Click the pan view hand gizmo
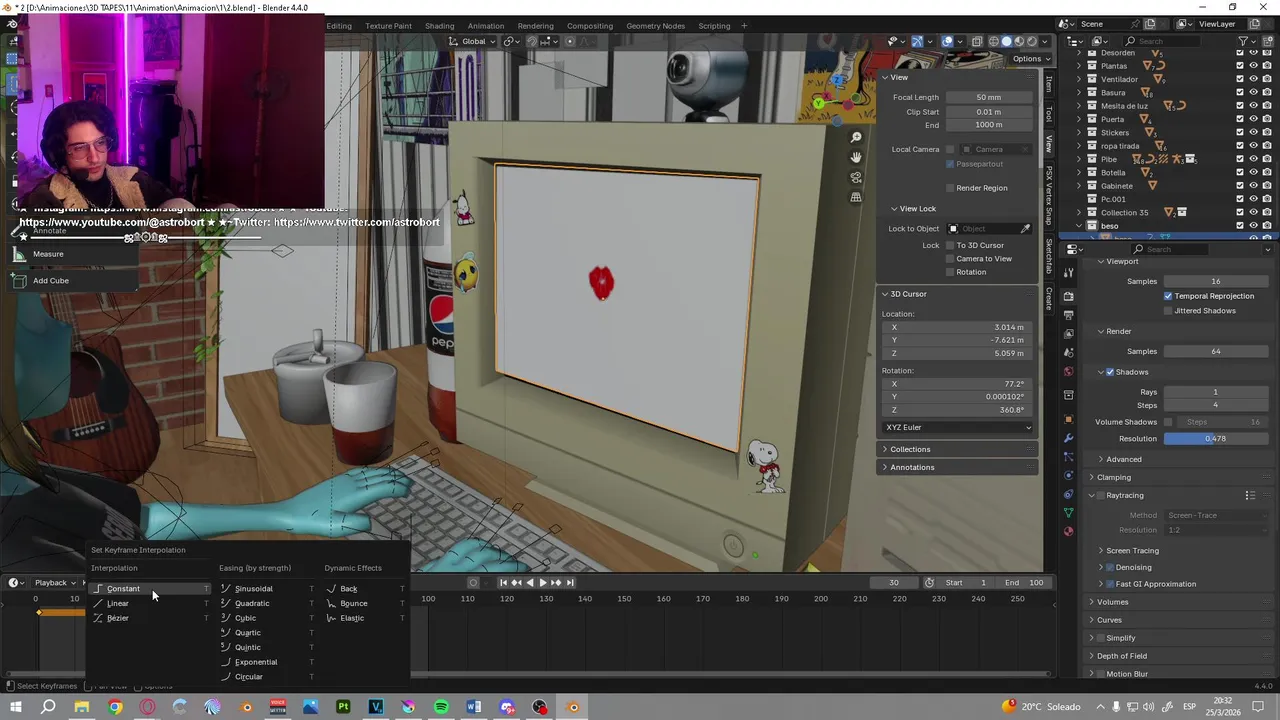The height and width of the screenshot is (720, 1280). (x=856, y=157)
